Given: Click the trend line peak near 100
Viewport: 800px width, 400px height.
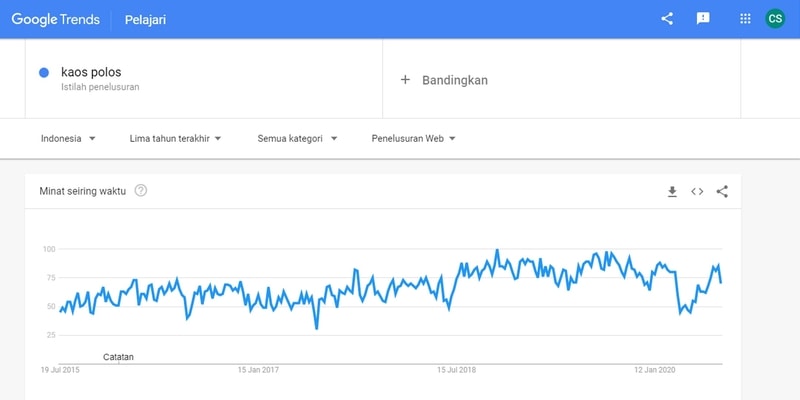Looking at the screenshot, I should pos(497,250).
